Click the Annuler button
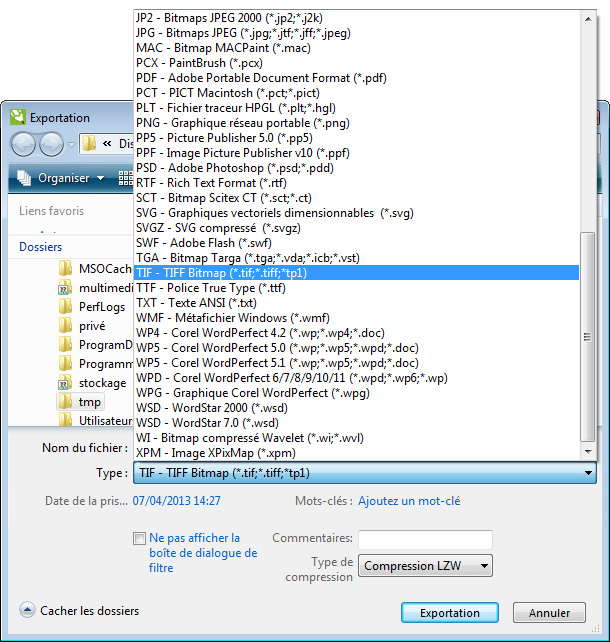Image resolution: width=610 pixels, height=642 pixels. pos(549,613)
